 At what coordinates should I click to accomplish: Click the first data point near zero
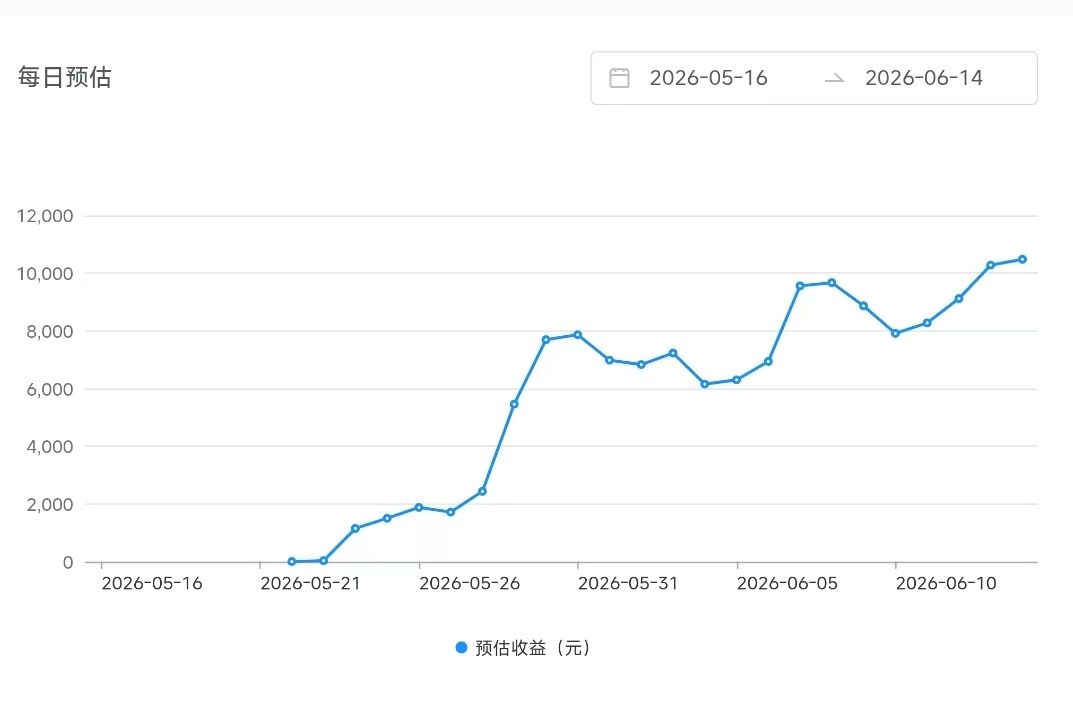coord(292,561)
